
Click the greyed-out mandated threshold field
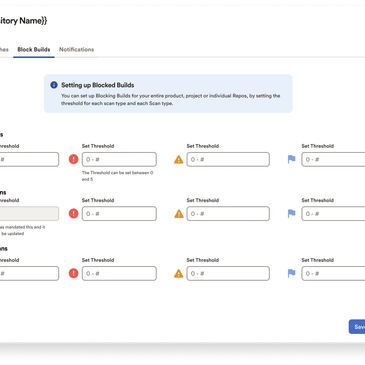(x=29, y=214)
